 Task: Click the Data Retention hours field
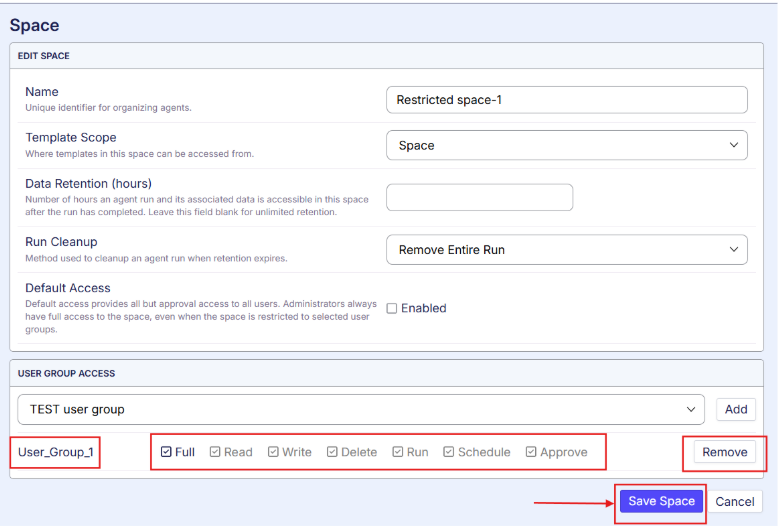pyautogui.click(x=479, y=197)
